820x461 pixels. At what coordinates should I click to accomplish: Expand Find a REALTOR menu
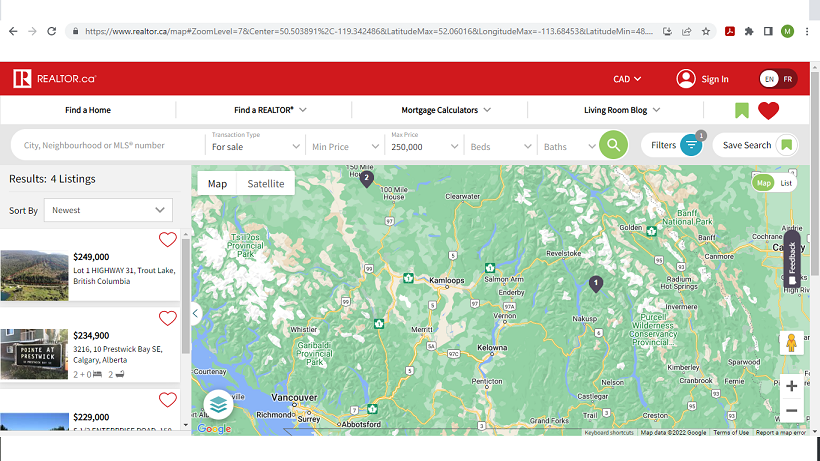coord(270,110)
